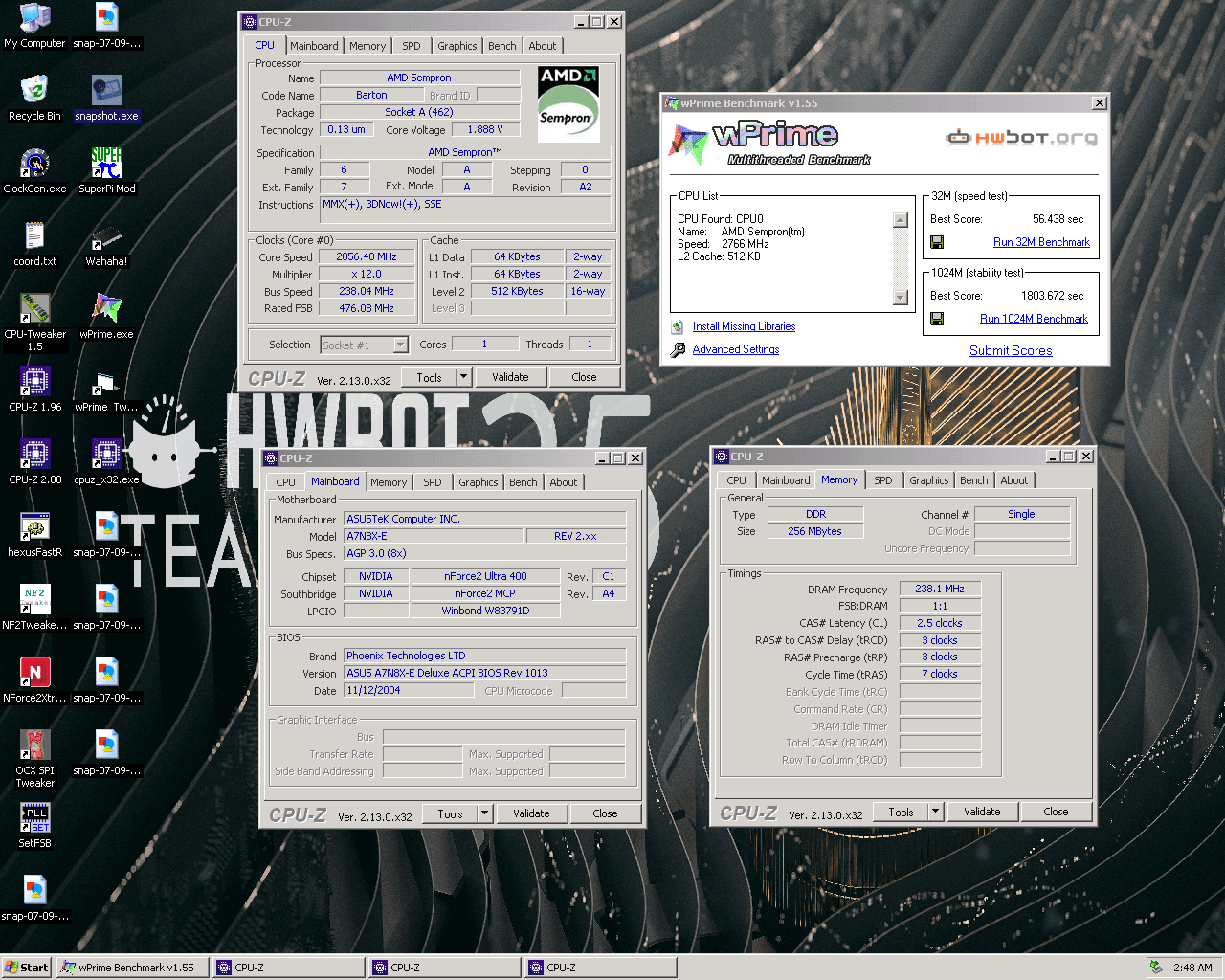1225x980 pixels.
Task: Open CPU-Z 2.08 shortcut
Action: 34,461
